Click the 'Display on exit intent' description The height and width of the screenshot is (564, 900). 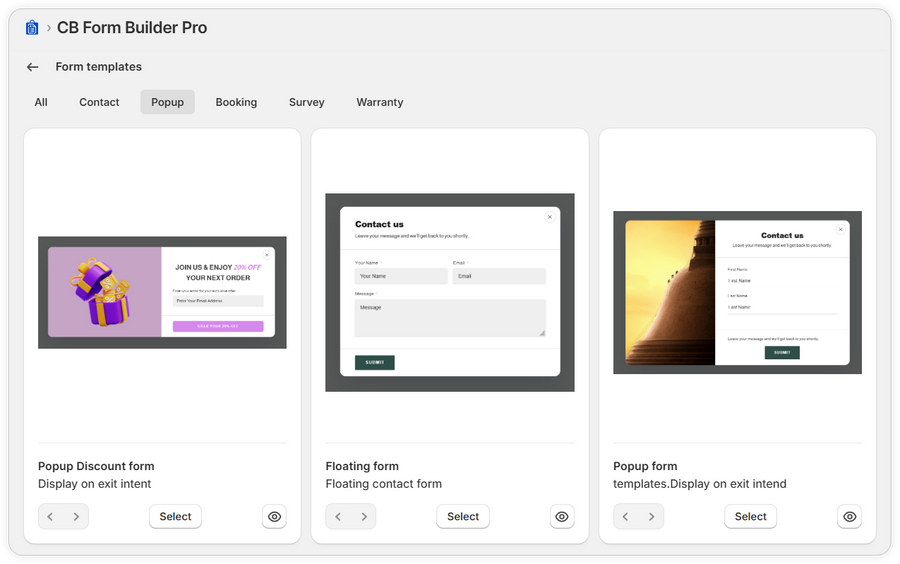[x=95, y=484]
